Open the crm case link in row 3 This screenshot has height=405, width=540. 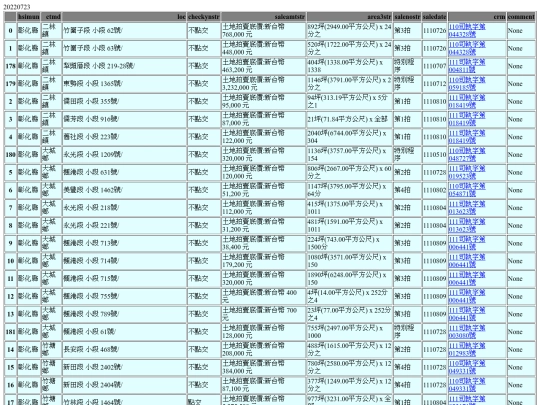pos(467,119)
